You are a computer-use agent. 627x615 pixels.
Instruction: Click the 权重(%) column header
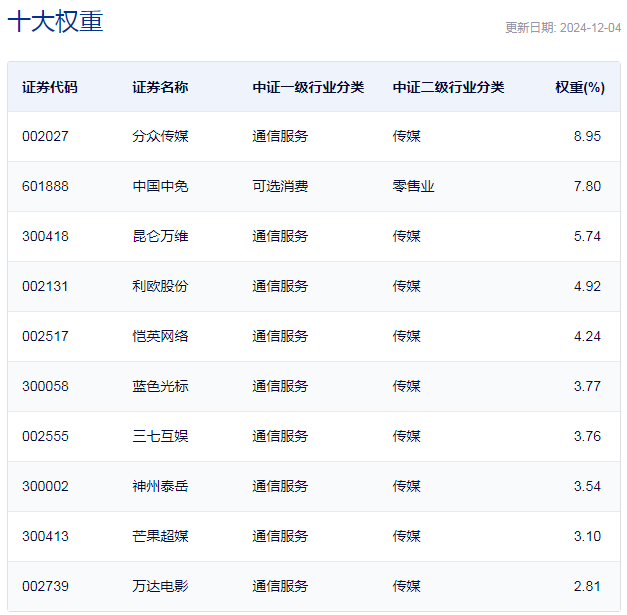point(580,87)
